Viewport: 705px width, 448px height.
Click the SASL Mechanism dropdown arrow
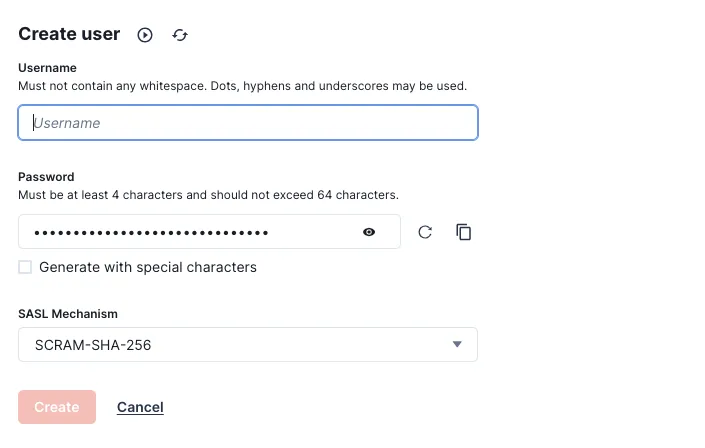(x=457, y=344)
